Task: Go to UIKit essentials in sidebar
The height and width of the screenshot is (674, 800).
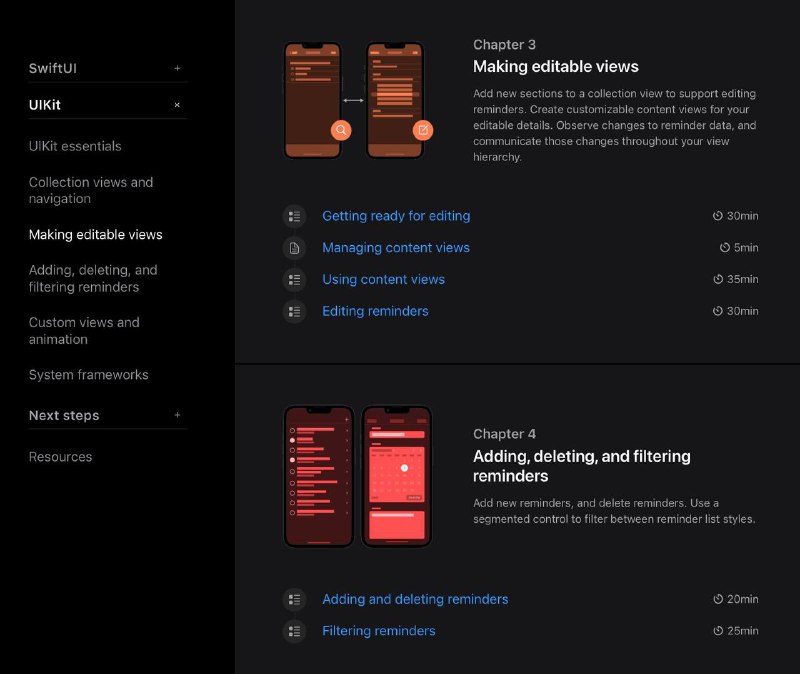Action: coord(75,146)
